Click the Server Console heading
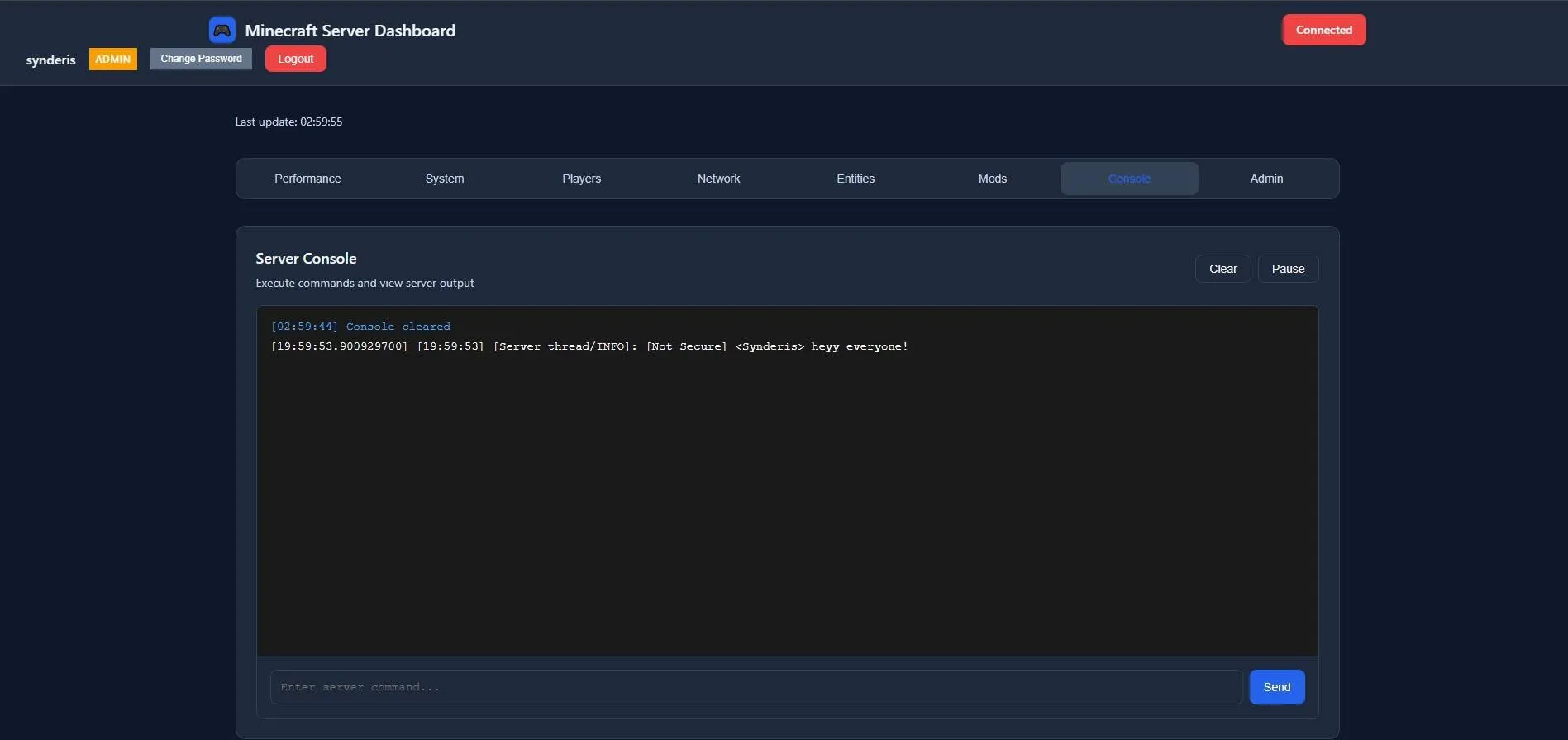Viewport: 1568px width, 740px height. [306, 259]
